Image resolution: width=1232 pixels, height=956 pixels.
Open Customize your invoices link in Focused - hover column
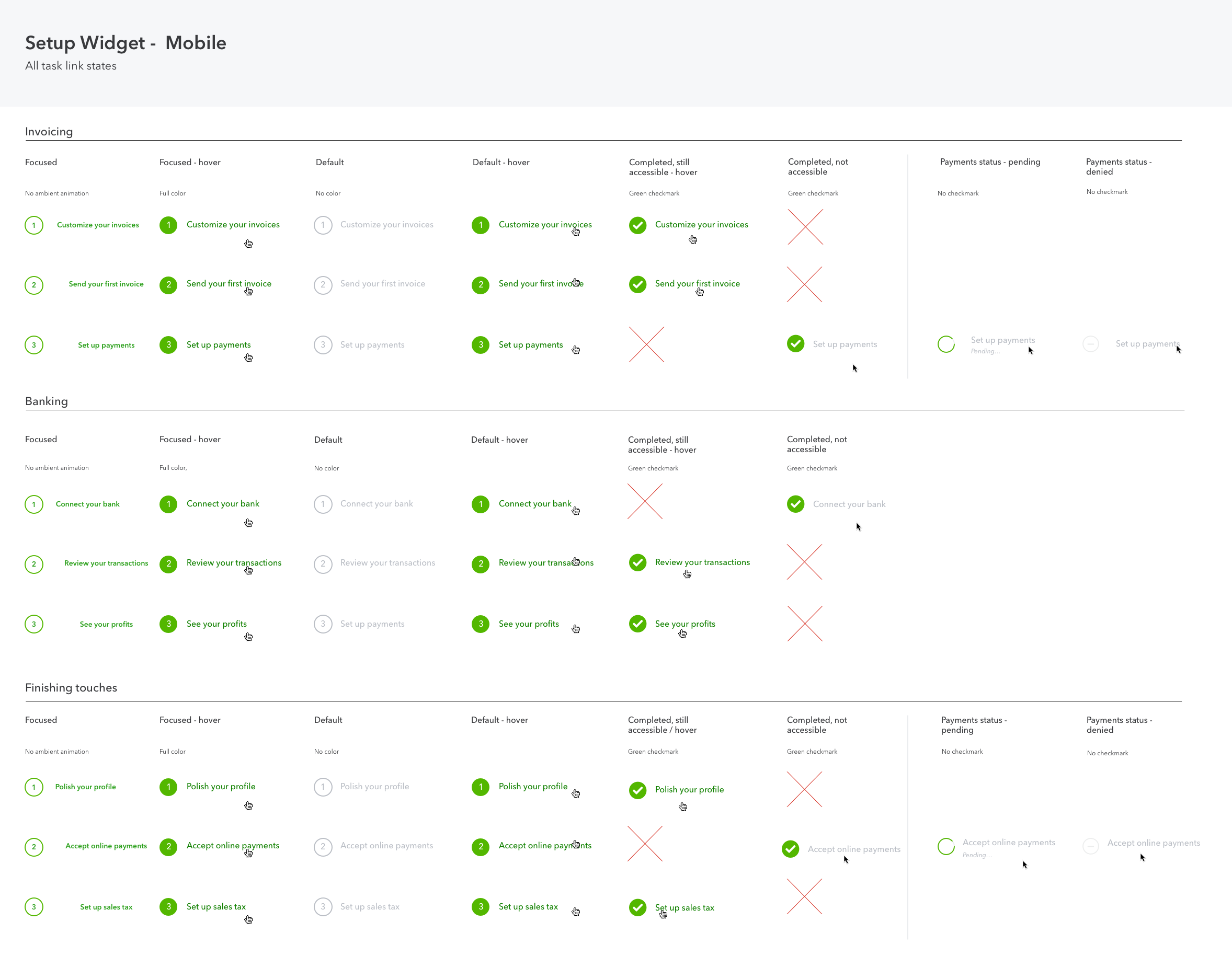click(x=233, y=224)
